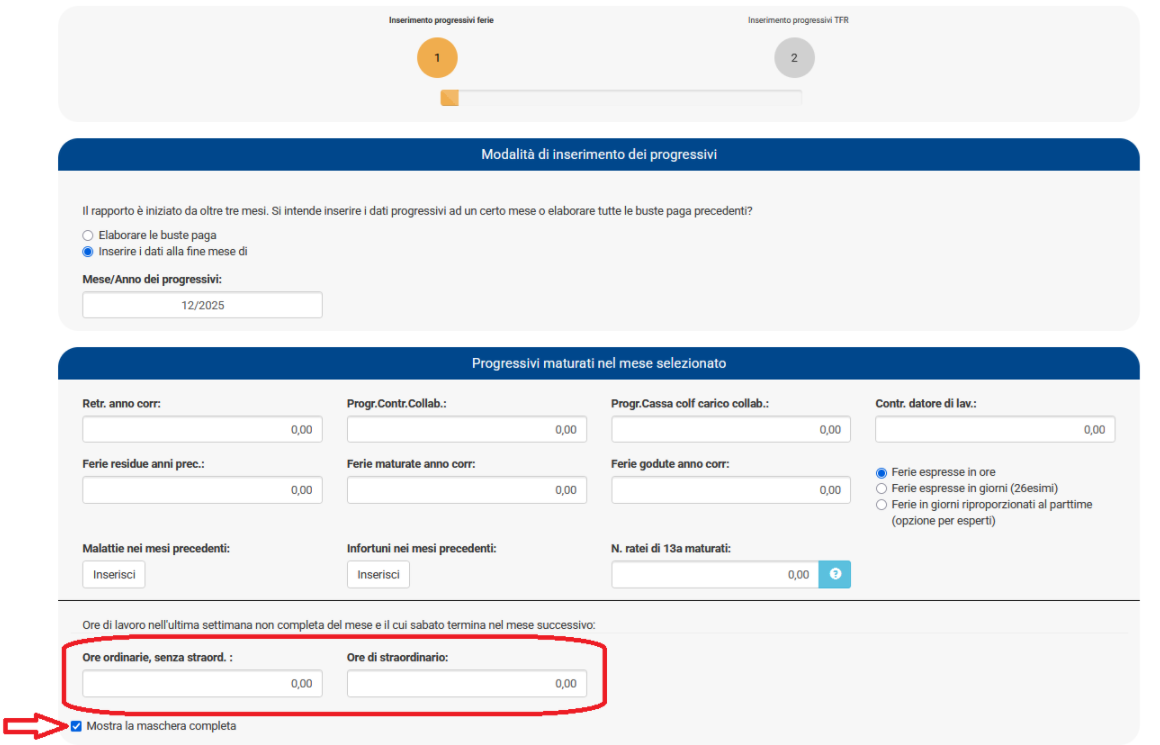This screenshot has width=1160, height=745.
Task: Choose 'Ferie in giorni riproporzionati al parttime'
Action: [881, 505]
